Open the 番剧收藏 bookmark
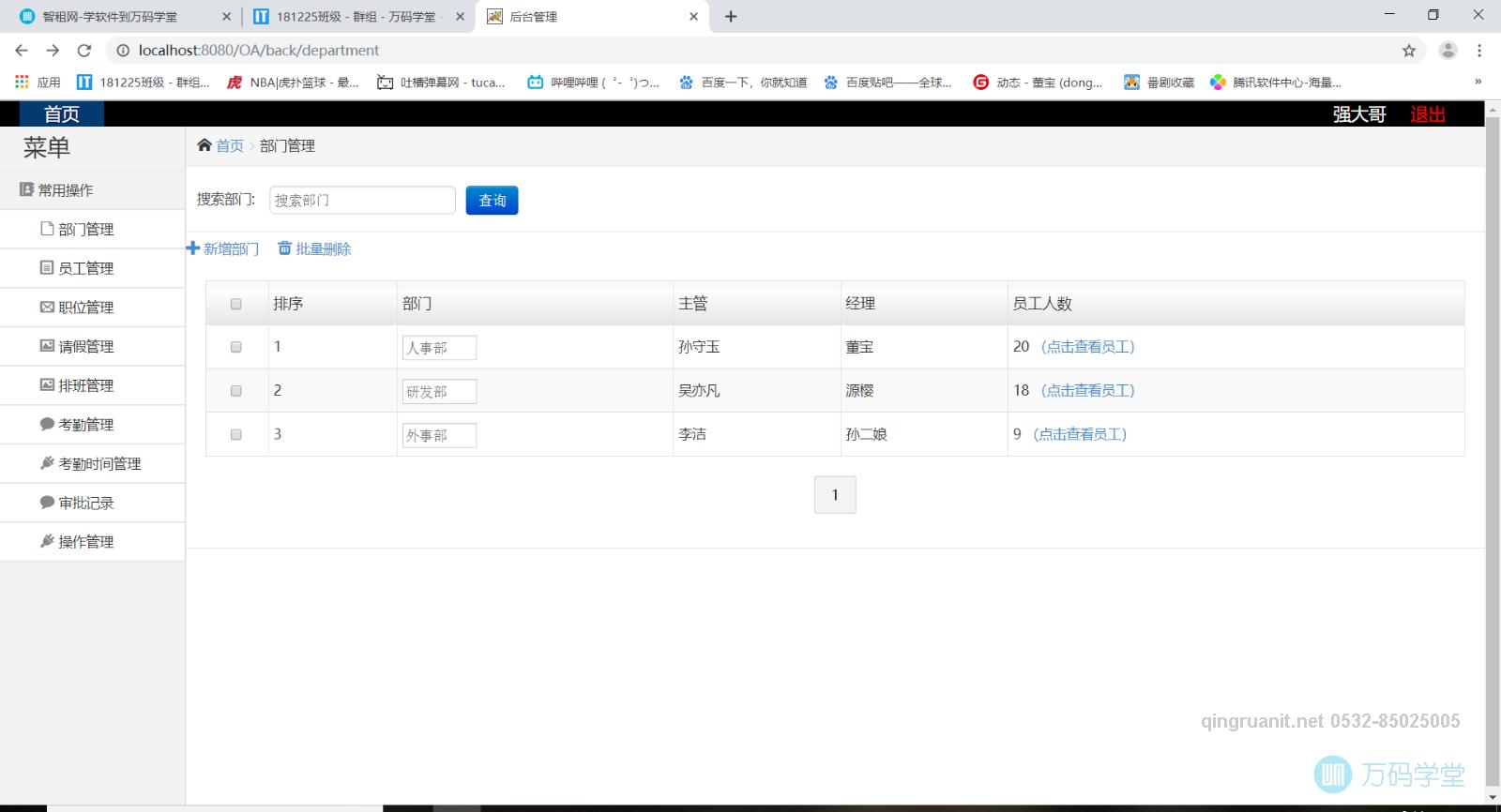The image size is (1501, 812). coord(1160,83)
